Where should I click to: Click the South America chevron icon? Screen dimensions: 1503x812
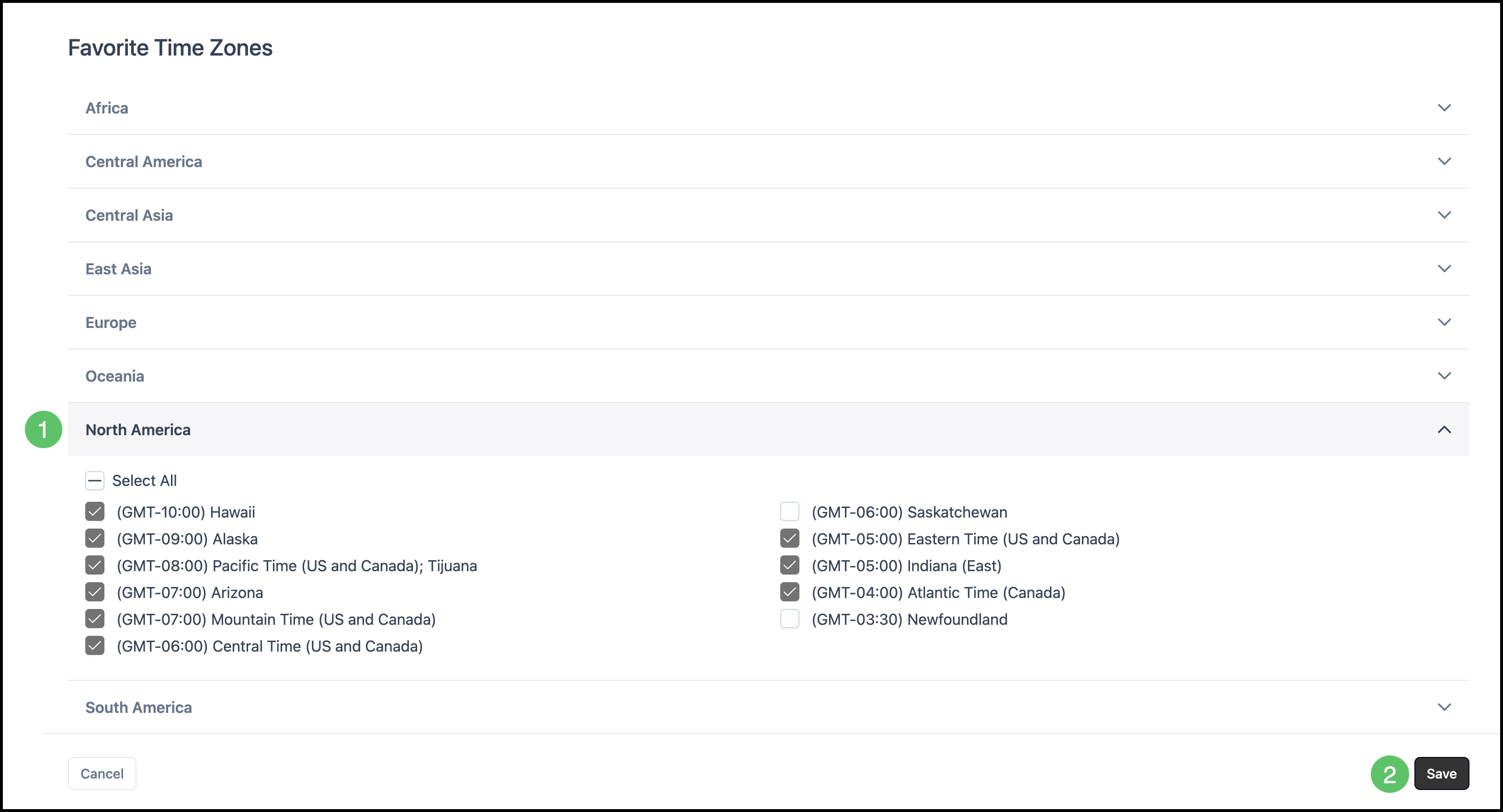tap(1444, 707)
